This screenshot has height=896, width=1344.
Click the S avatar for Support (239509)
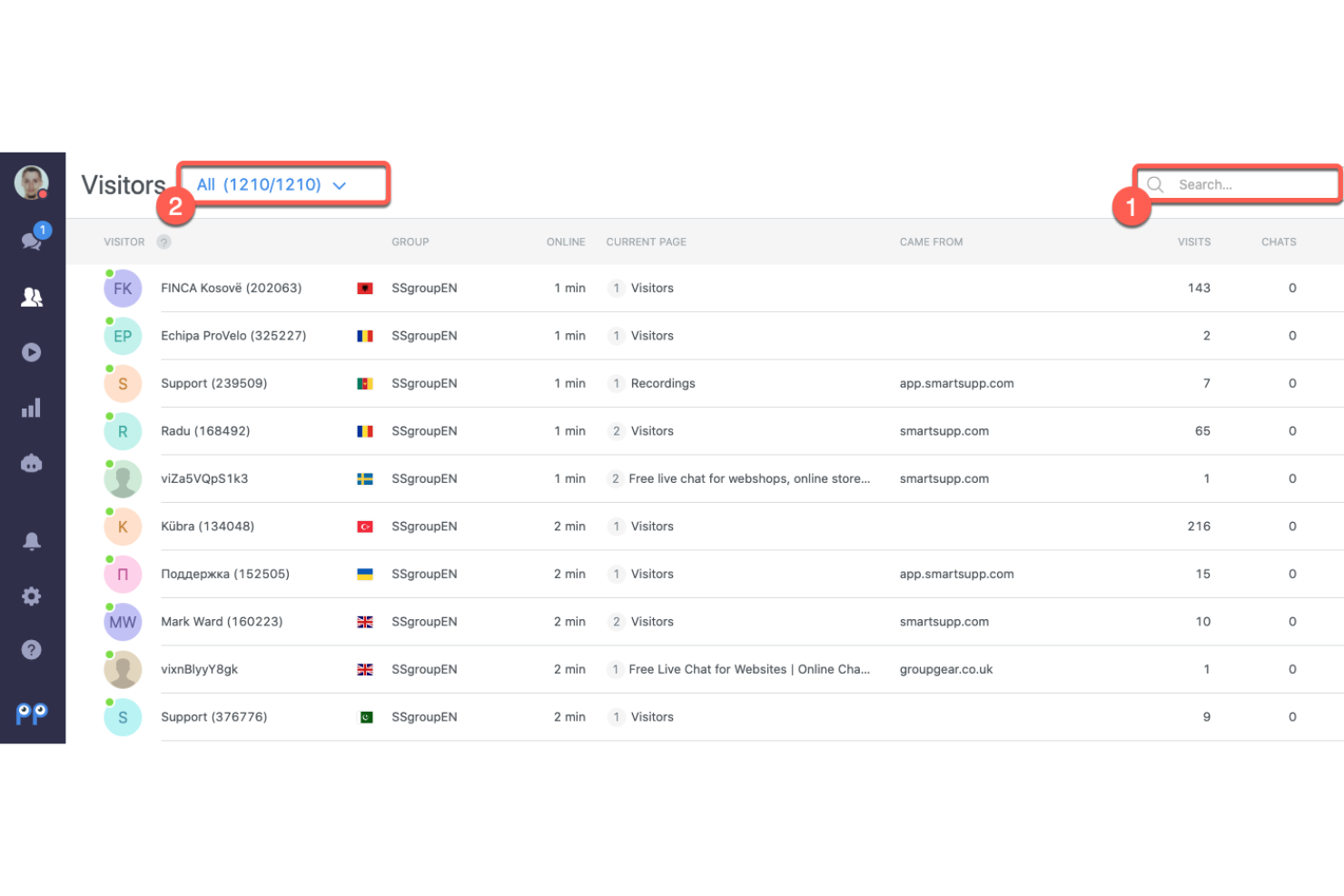[x=123, y=384]
